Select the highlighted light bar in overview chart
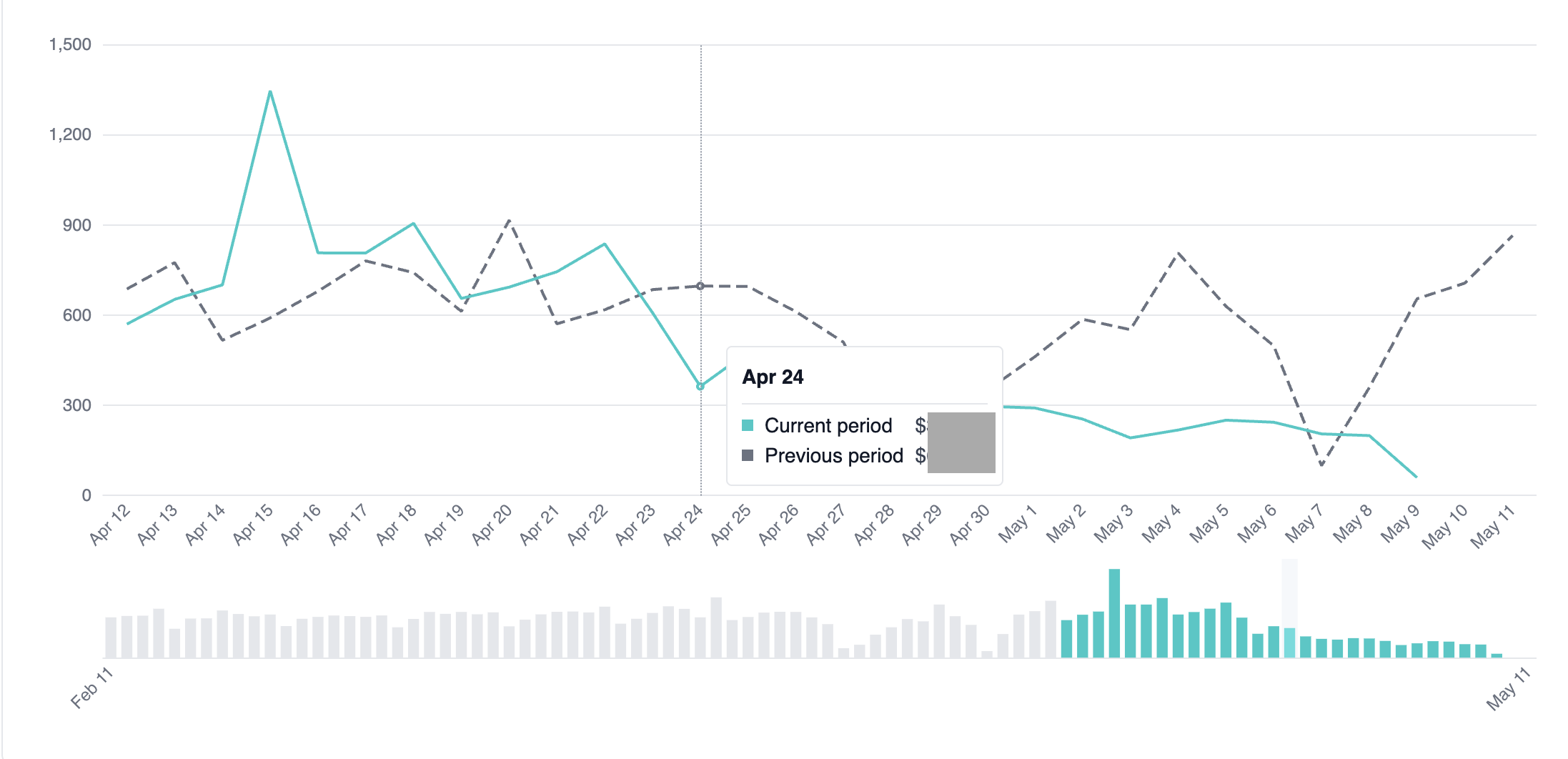1568x759 pixels. (x=1289, y=642)
